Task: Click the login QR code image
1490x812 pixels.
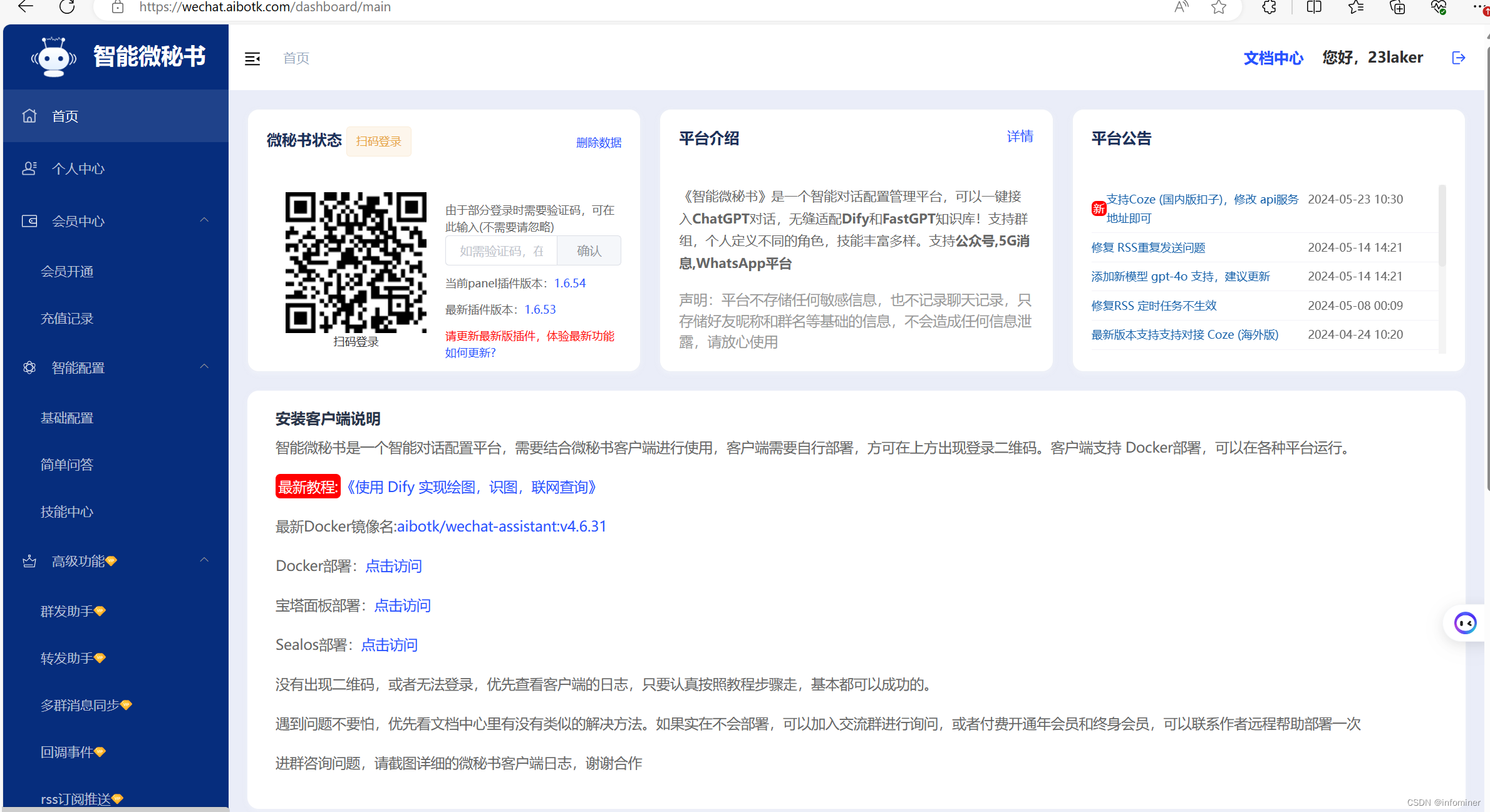Action: pos(356,262)
